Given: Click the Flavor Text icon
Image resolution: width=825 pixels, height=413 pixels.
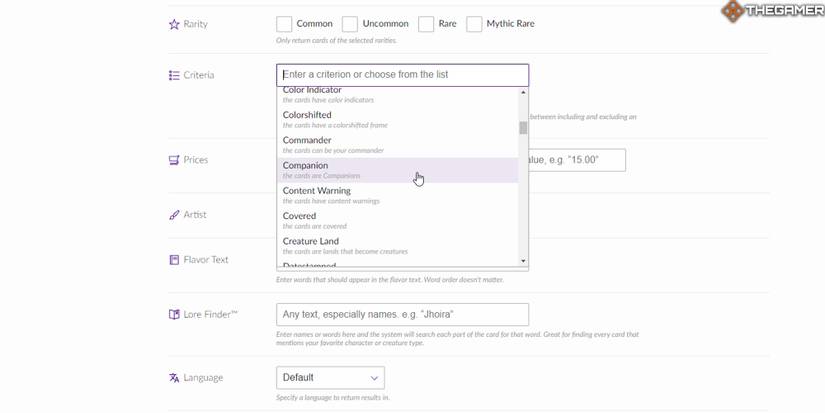Looking at the screenshot, I should coord(174,260).
